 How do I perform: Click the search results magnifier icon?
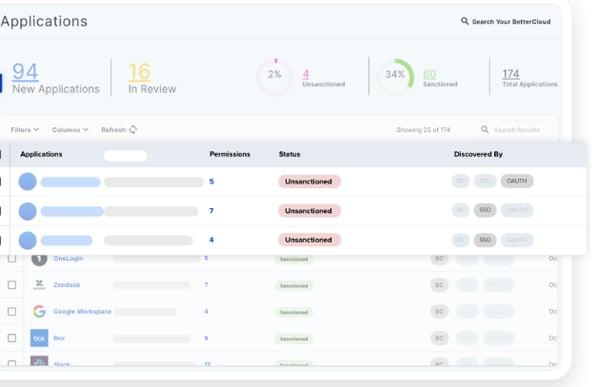coord(485,130)
